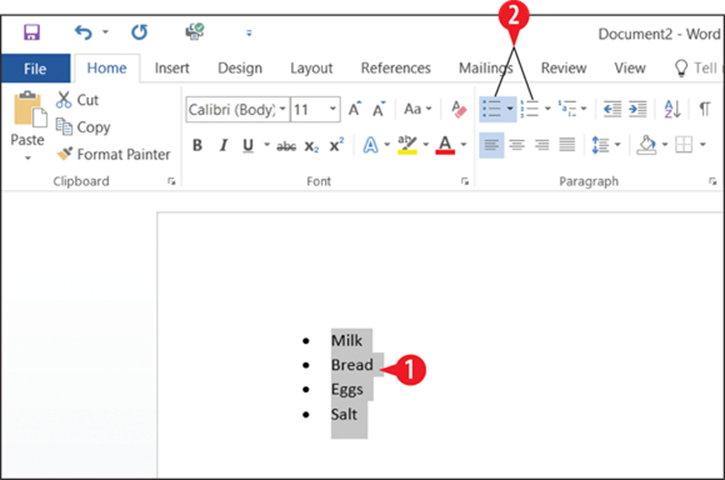Screen dimensions: 725x480
Task: Save the document with the floppy icon
Action: 32,32
